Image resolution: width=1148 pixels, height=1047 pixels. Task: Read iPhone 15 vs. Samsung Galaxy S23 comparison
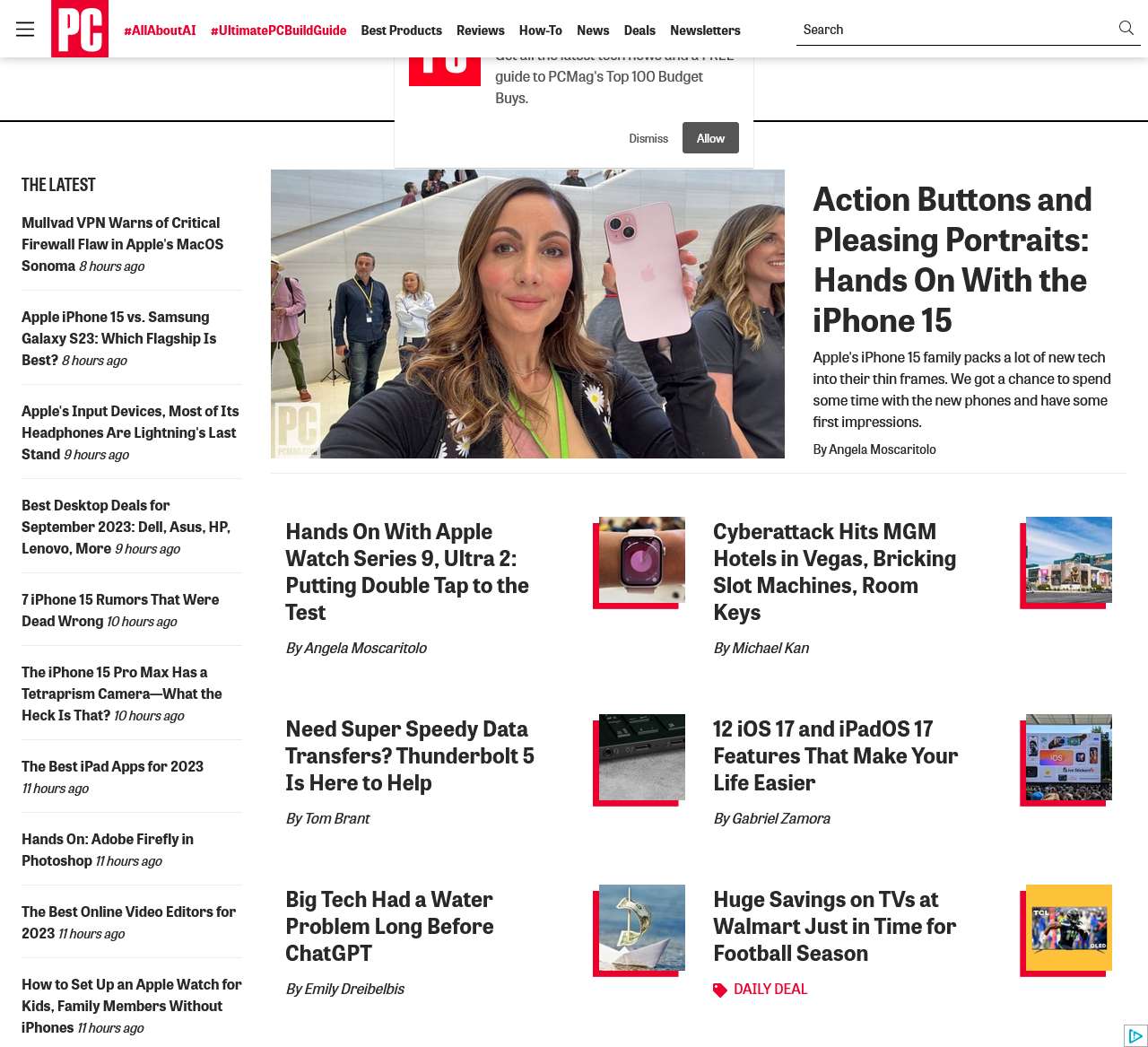[118, 338]
